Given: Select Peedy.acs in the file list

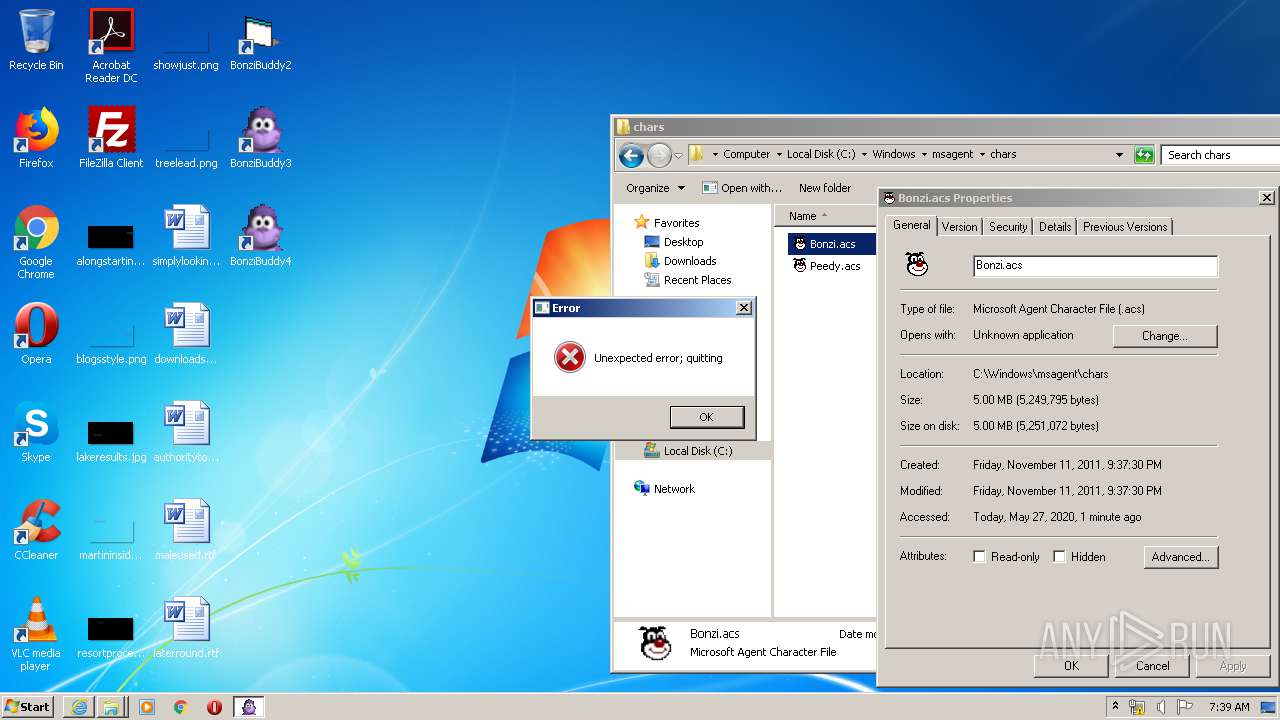Looking at the screenshot, I should pos(826,266).
